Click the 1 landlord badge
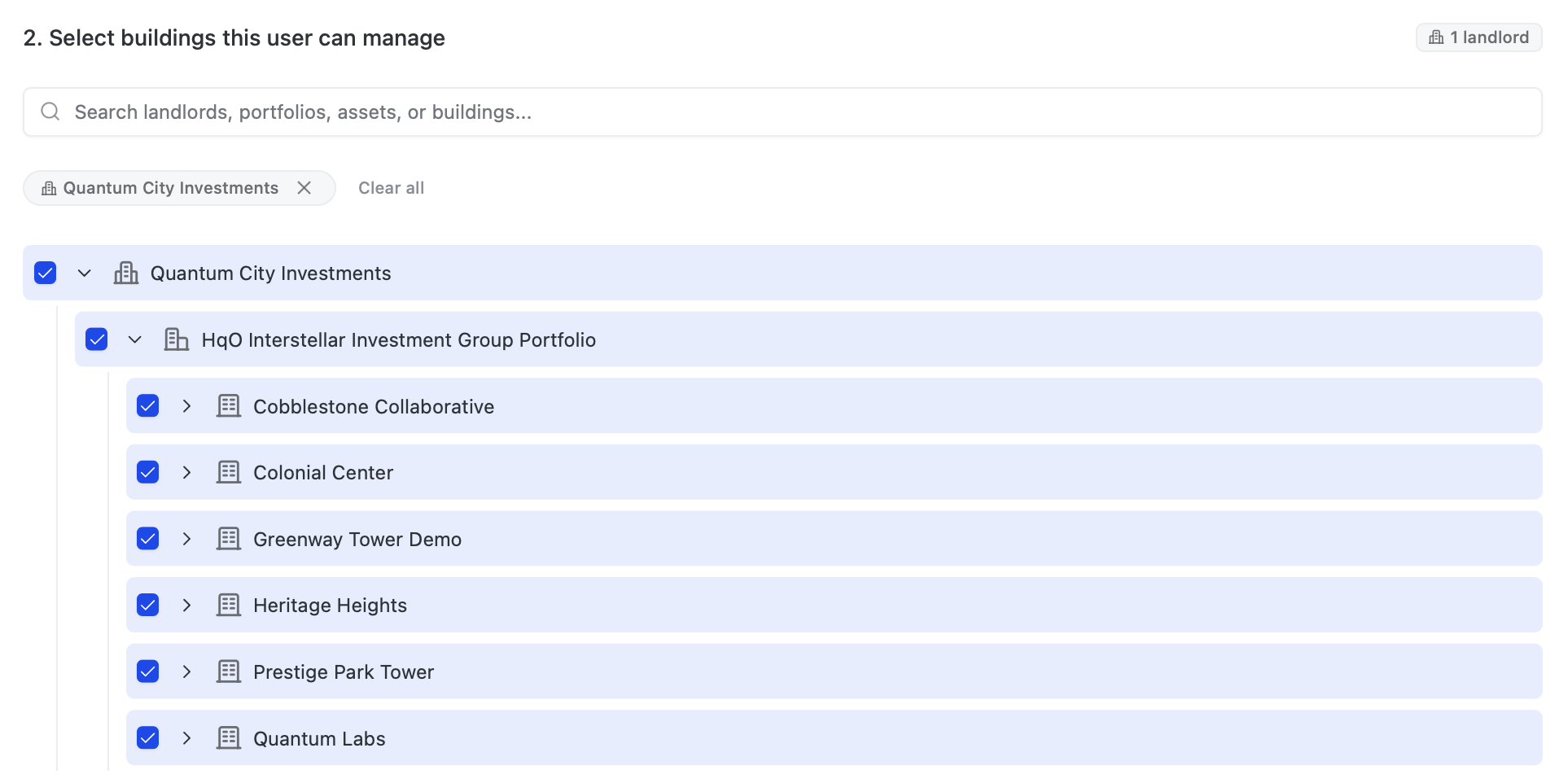 (x=1479, y=37)
